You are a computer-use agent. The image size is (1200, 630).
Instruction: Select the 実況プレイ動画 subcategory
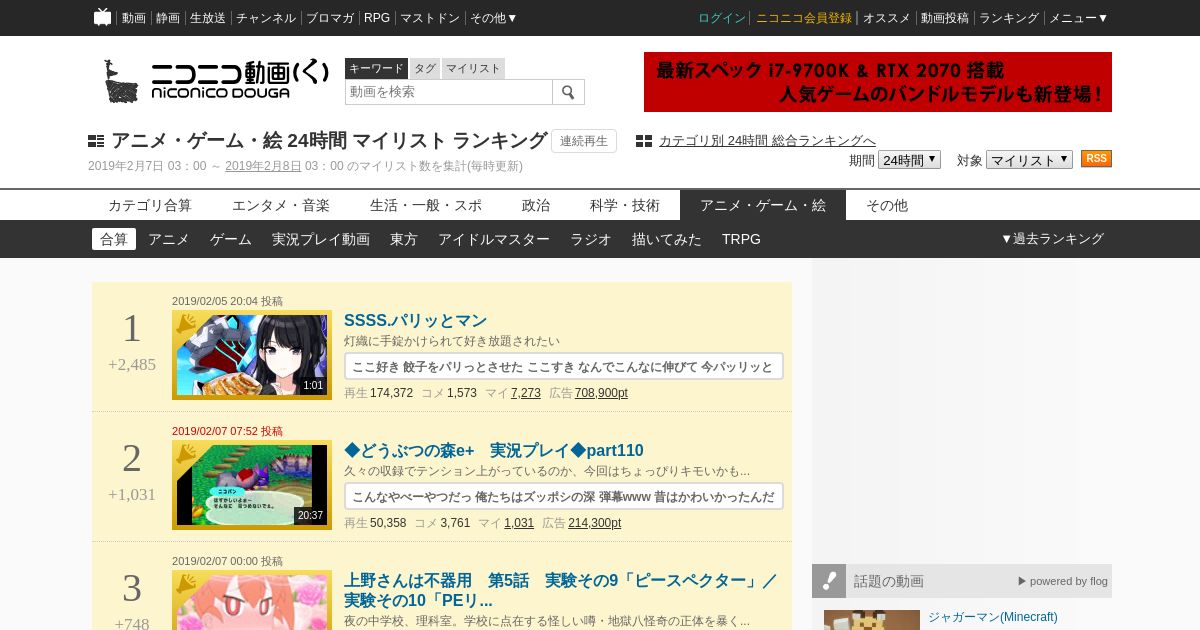click(x=321, y=239)
